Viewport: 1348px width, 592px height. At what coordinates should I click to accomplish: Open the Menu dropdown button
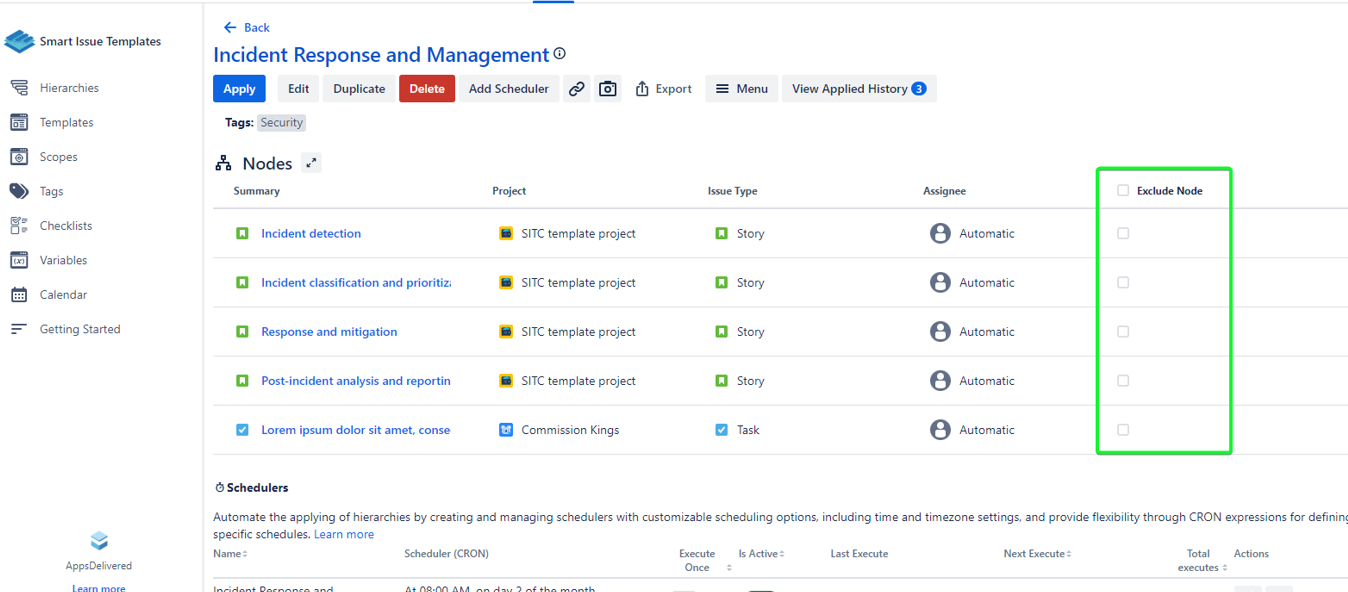click(x=741, y=89)
